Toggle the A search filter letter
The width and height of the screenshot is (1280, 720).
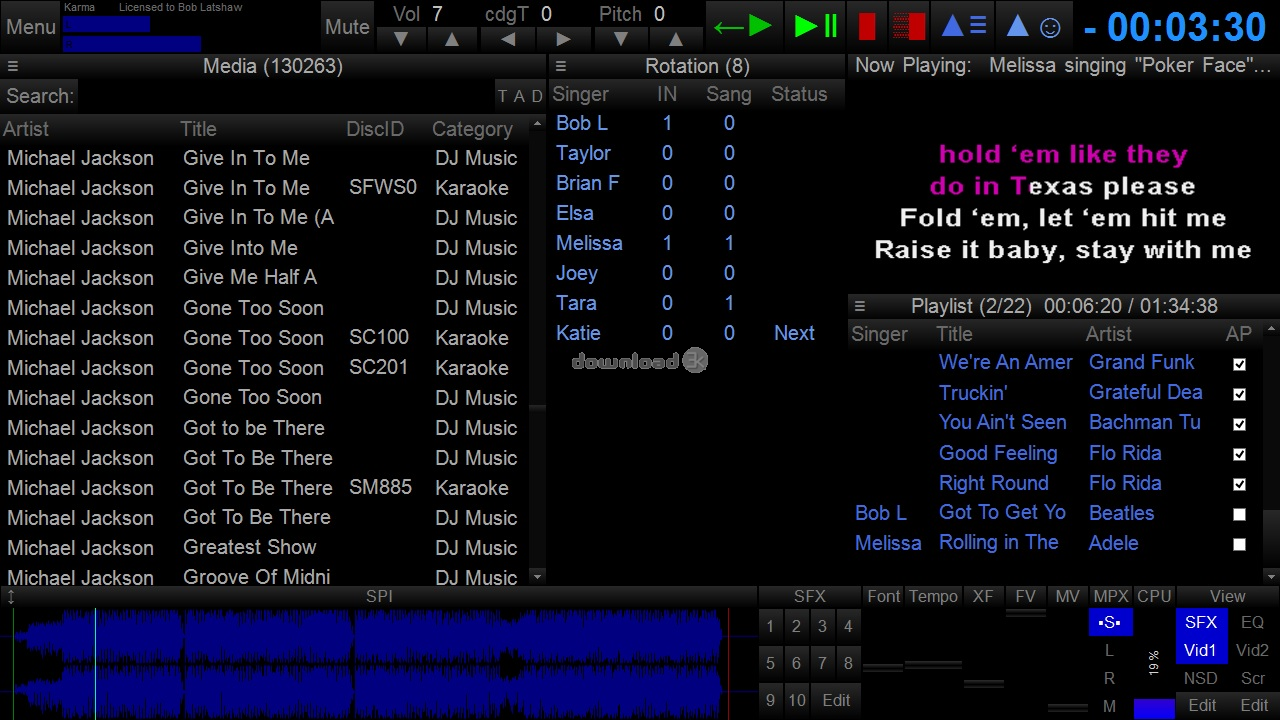pyautogui.click(x=519, y=96)
